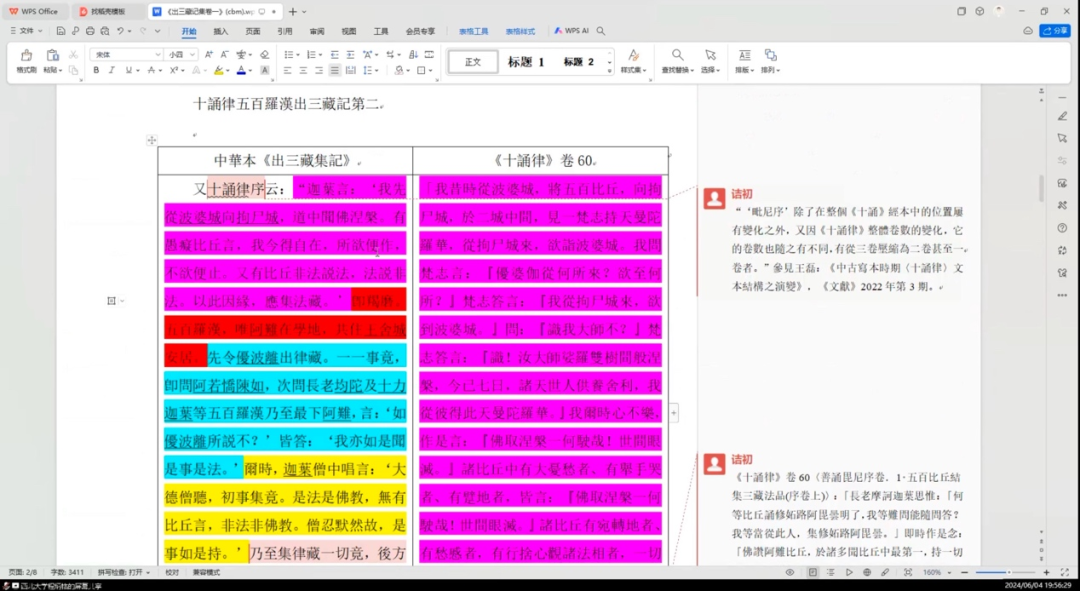Apply the 标题 1 heading style
The height and width of the screenshot is (591, 1080).
tap(526, 62)
